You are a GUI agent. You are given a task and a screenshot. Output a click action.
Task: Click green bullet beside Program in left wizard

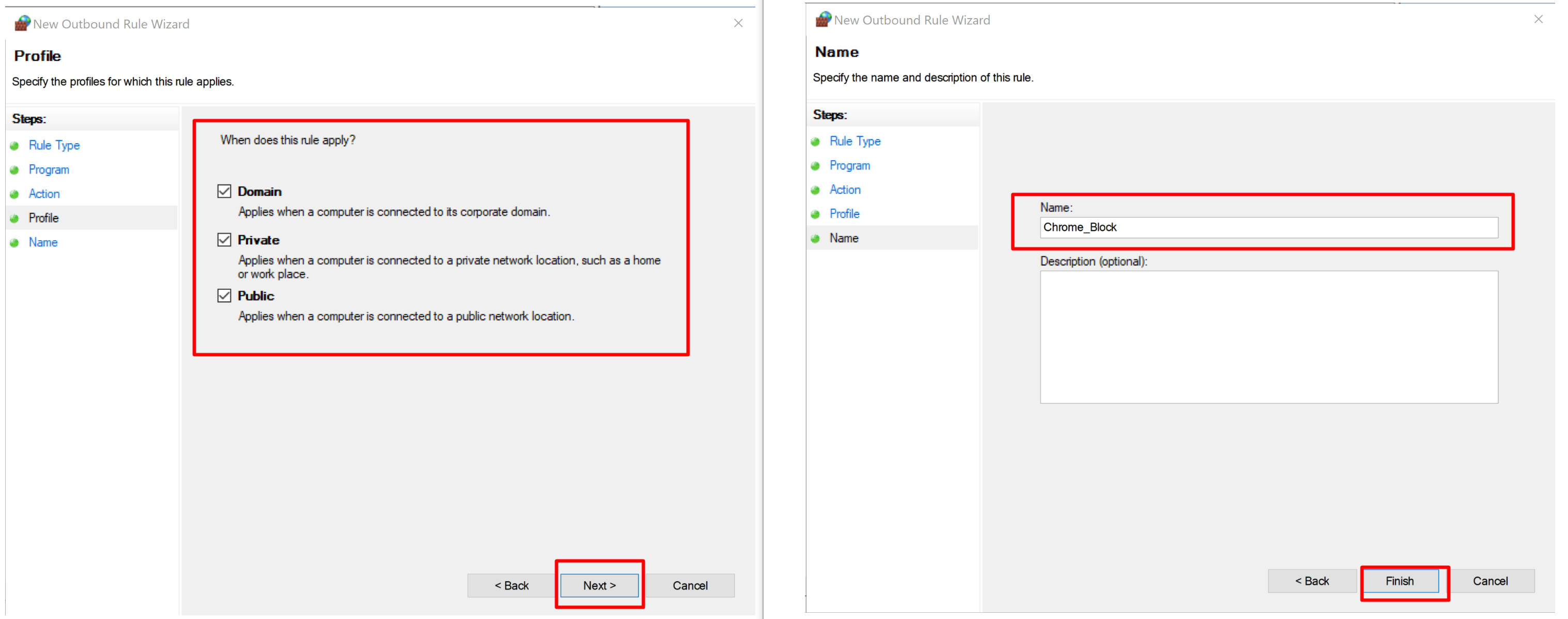[14, 170]
